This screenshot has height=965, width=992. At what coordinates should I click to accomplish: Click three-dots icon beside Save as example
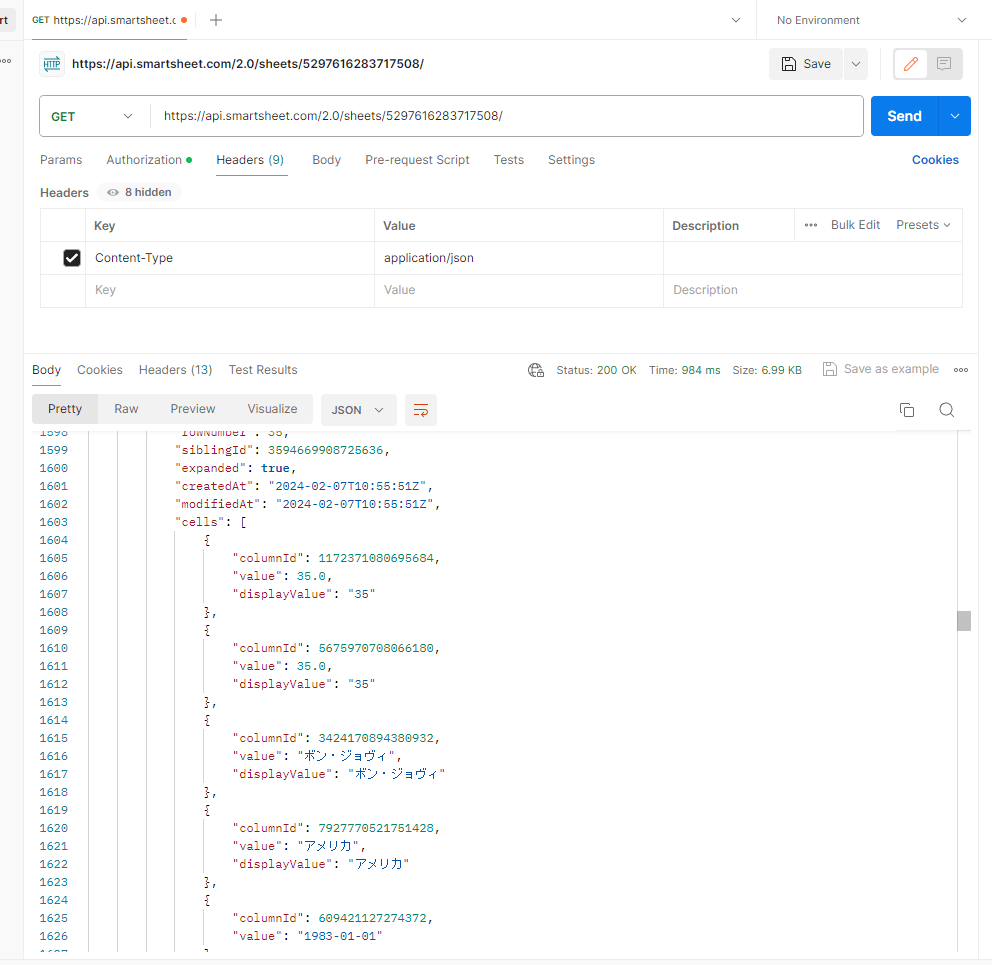[961, 370]
